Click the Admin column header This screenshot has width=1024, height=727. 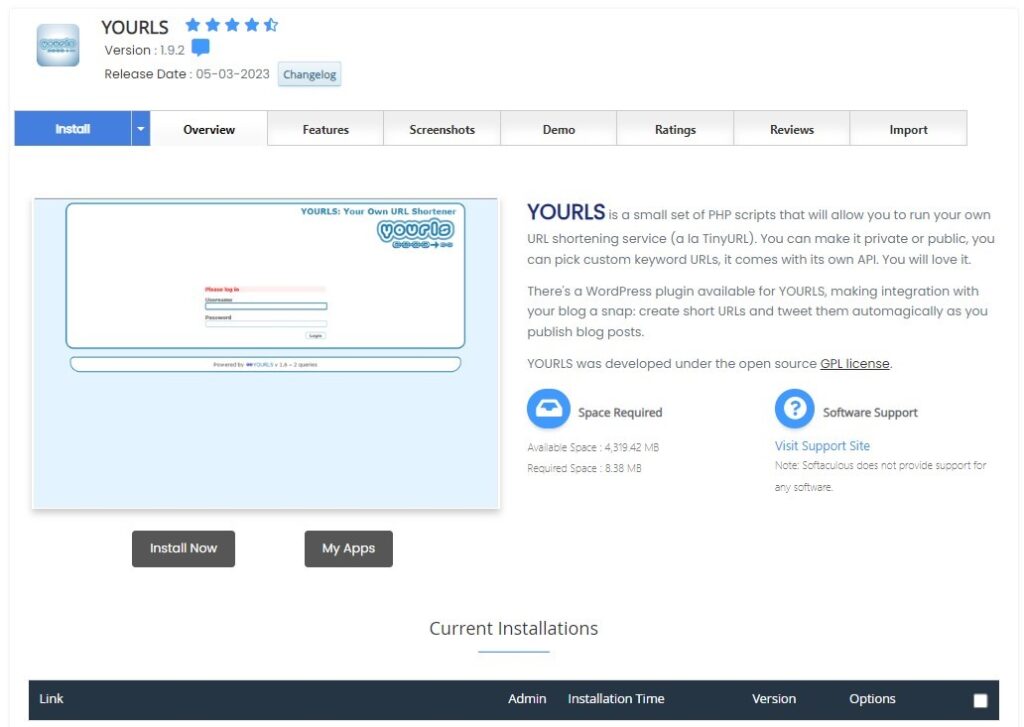[x=527, y=699]
